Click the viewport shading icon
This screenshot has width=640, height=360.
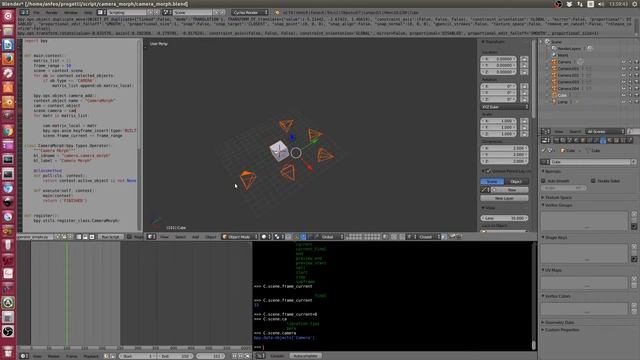click(x=265, y=236)
